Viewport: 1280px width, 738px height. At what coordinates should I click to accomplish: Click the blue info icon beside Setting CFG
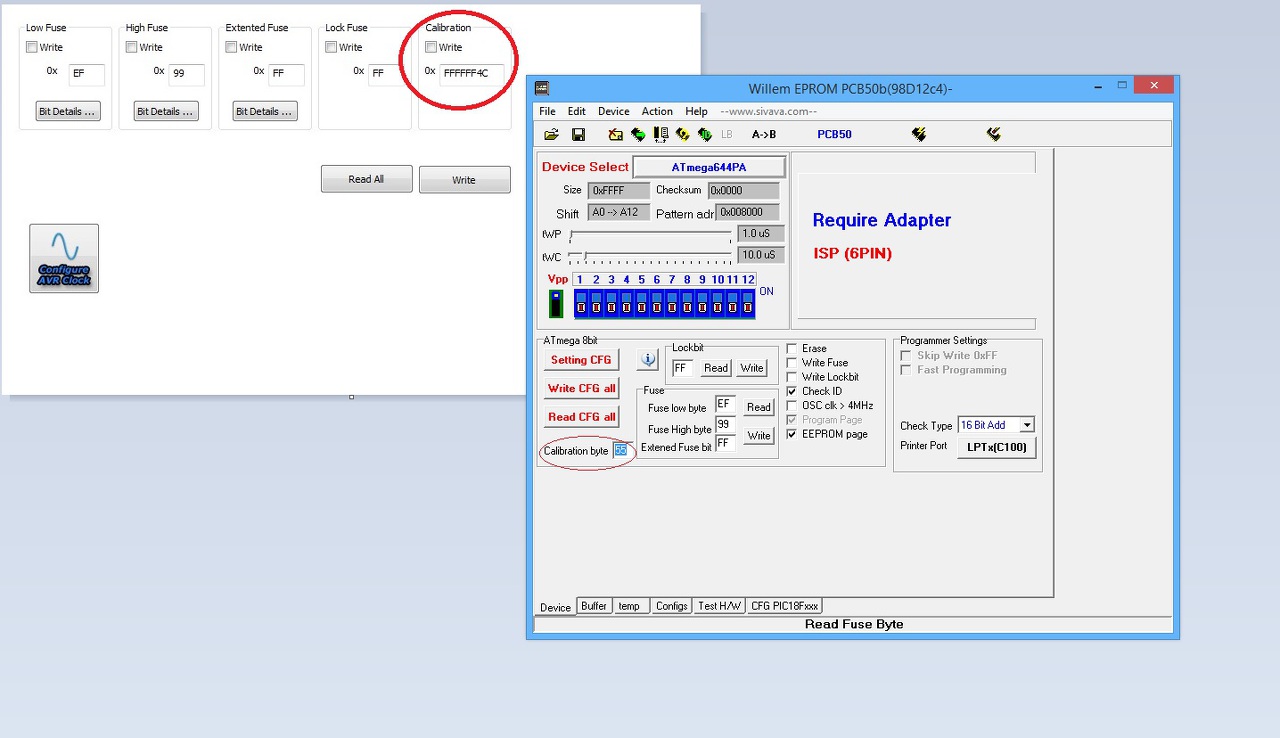[x=648, y=359]
